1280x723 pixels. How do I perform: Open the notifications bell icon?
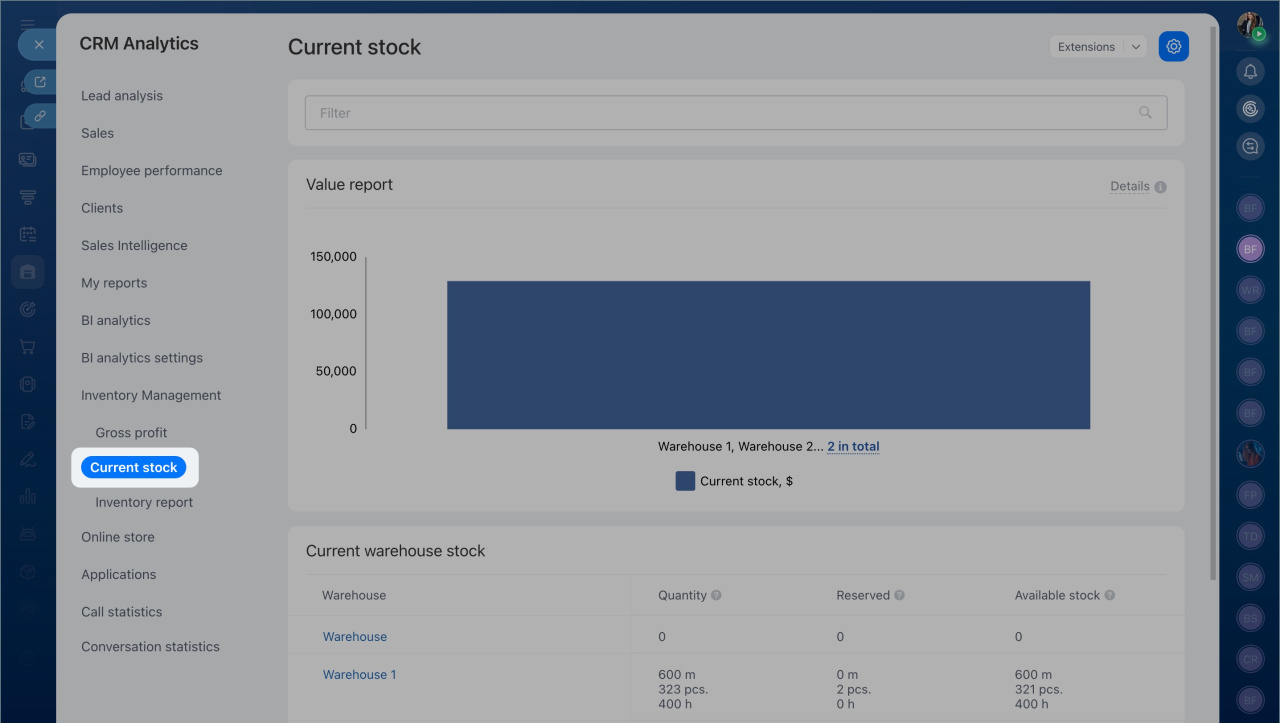tap(1250, 71)
